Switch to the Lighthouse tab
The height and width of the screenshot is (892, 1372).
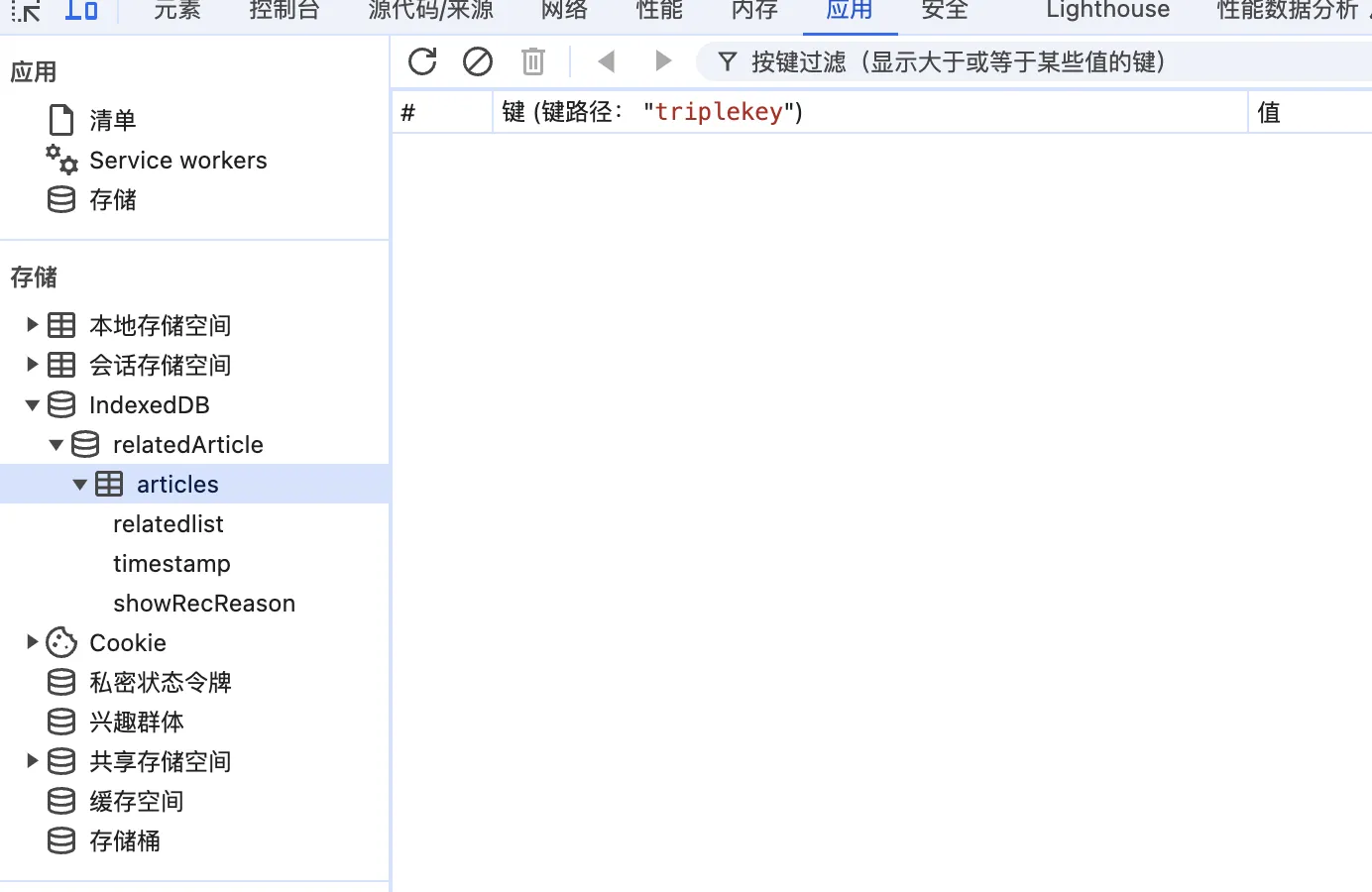pos(1107,10)
